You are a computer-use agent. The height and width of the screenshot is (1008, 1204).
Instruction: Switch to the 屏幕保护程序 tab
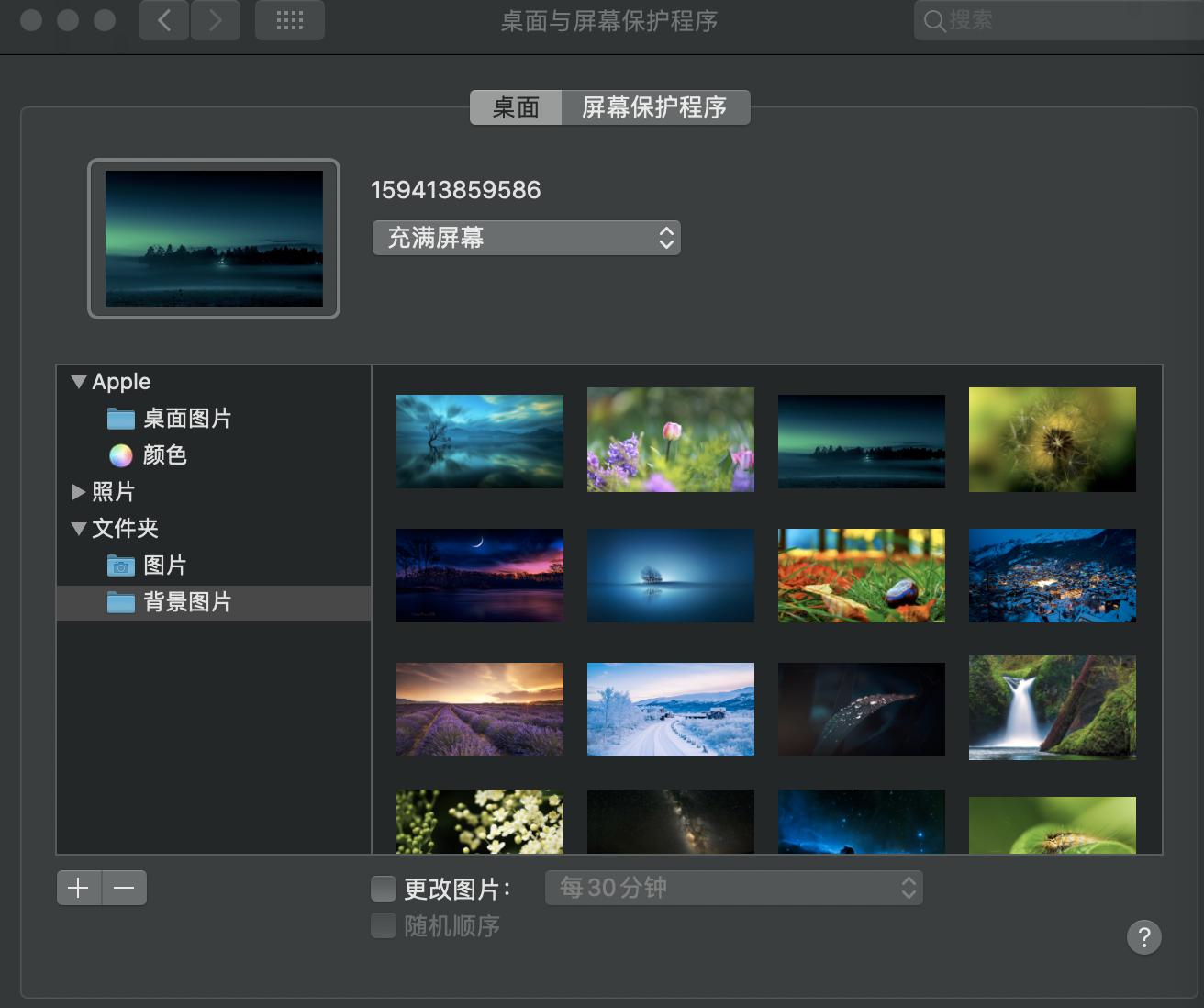click(655, 107)
